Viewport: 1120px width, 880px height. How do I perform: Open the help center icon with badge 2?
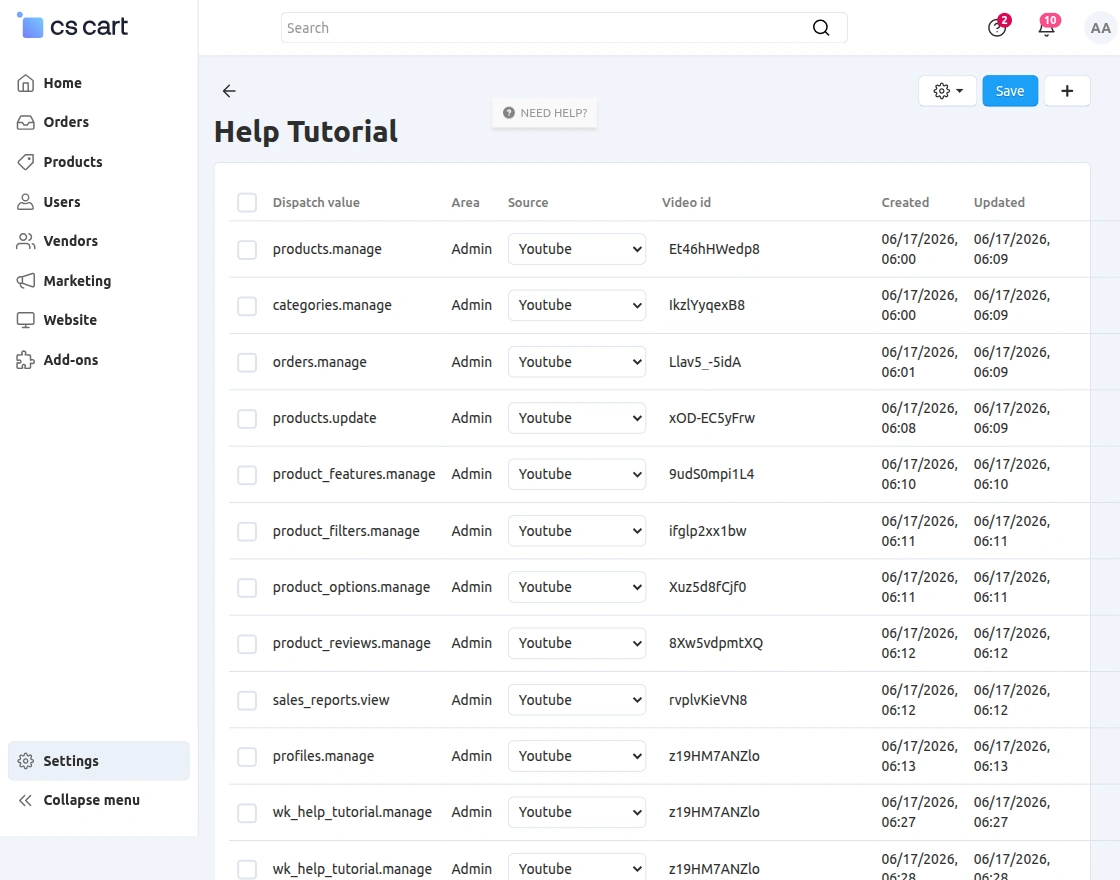click(997, 28)
